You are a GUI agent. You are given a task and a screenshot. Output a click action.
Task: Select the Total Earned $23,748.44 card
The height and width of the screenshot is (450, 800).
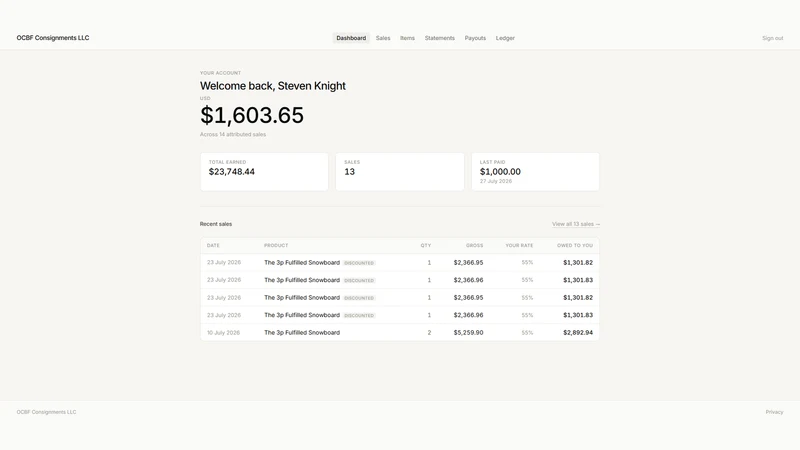[264, 172]
